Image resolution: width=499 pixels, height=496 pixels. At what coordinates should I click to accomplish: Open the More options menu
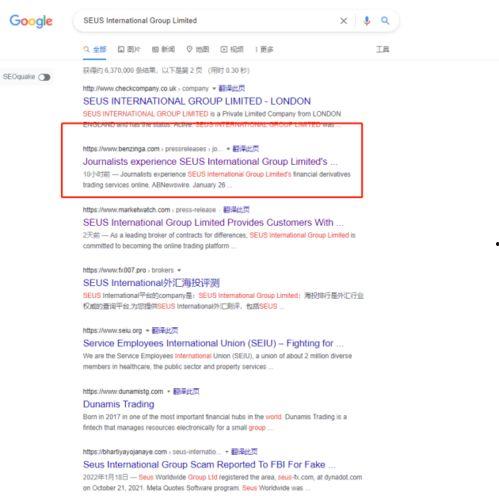point(264,49)
